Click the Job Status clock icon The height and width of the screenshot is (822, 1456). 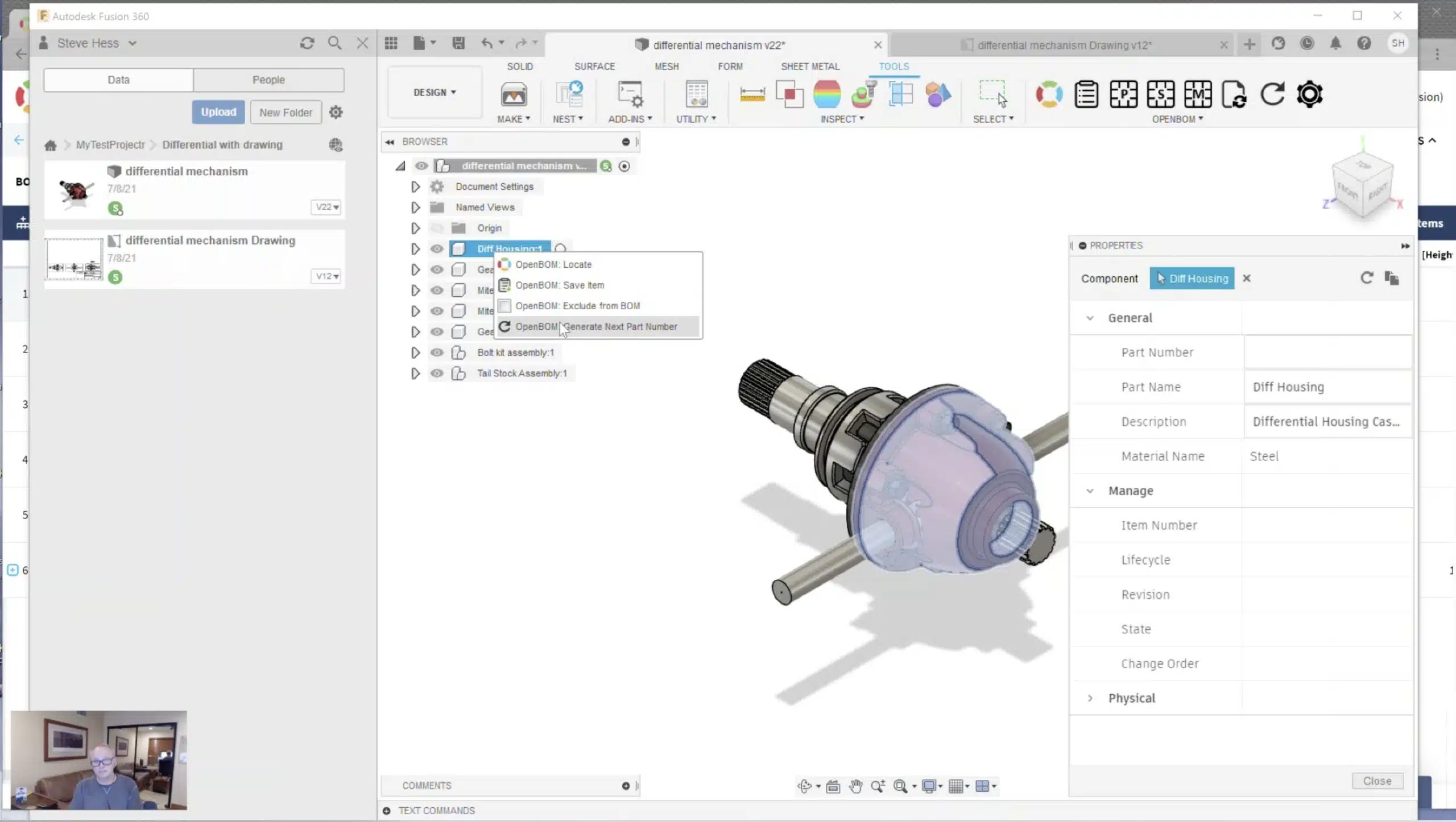click(1307, 43)
